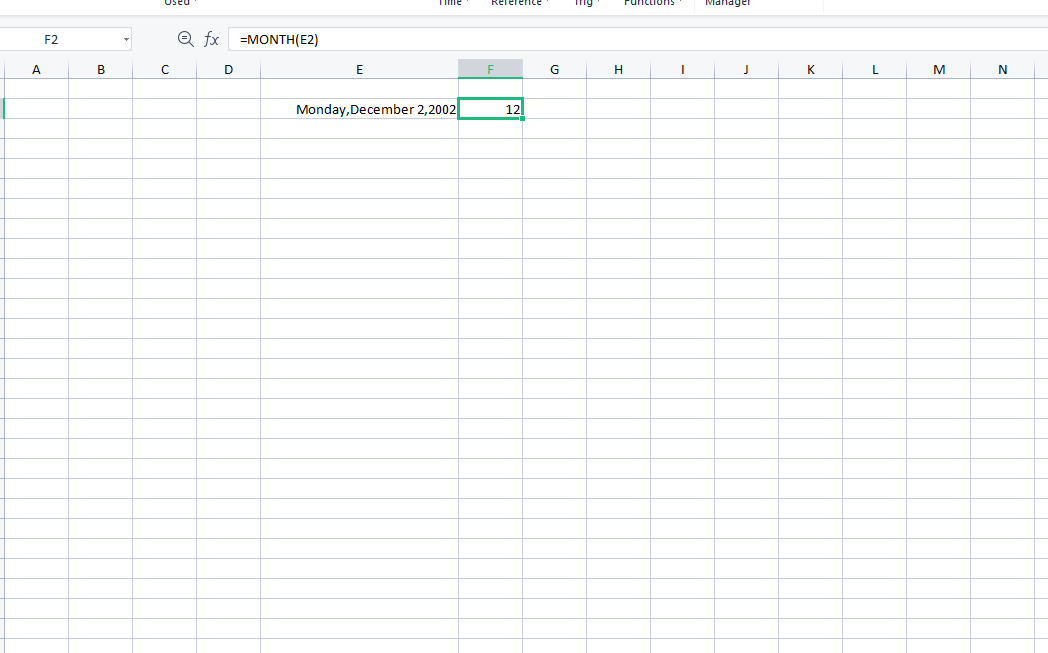The height and width of the screenshot is (653, 1048).
Task: Open the Functions menu in the ribbon
Action: click(652, 3)
